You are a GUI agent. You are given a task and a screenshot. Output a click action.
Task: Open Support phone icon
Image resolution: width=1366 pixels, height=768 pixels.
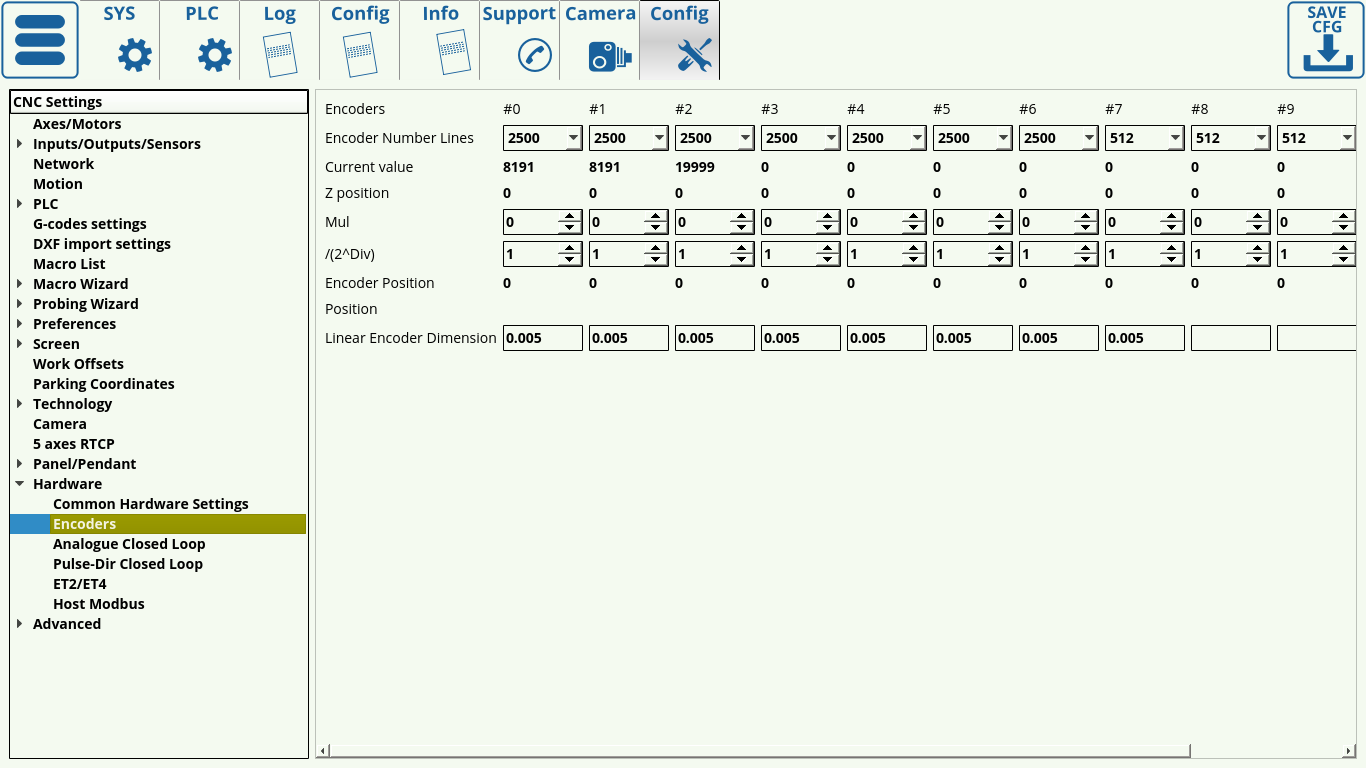tap(519, 40)
